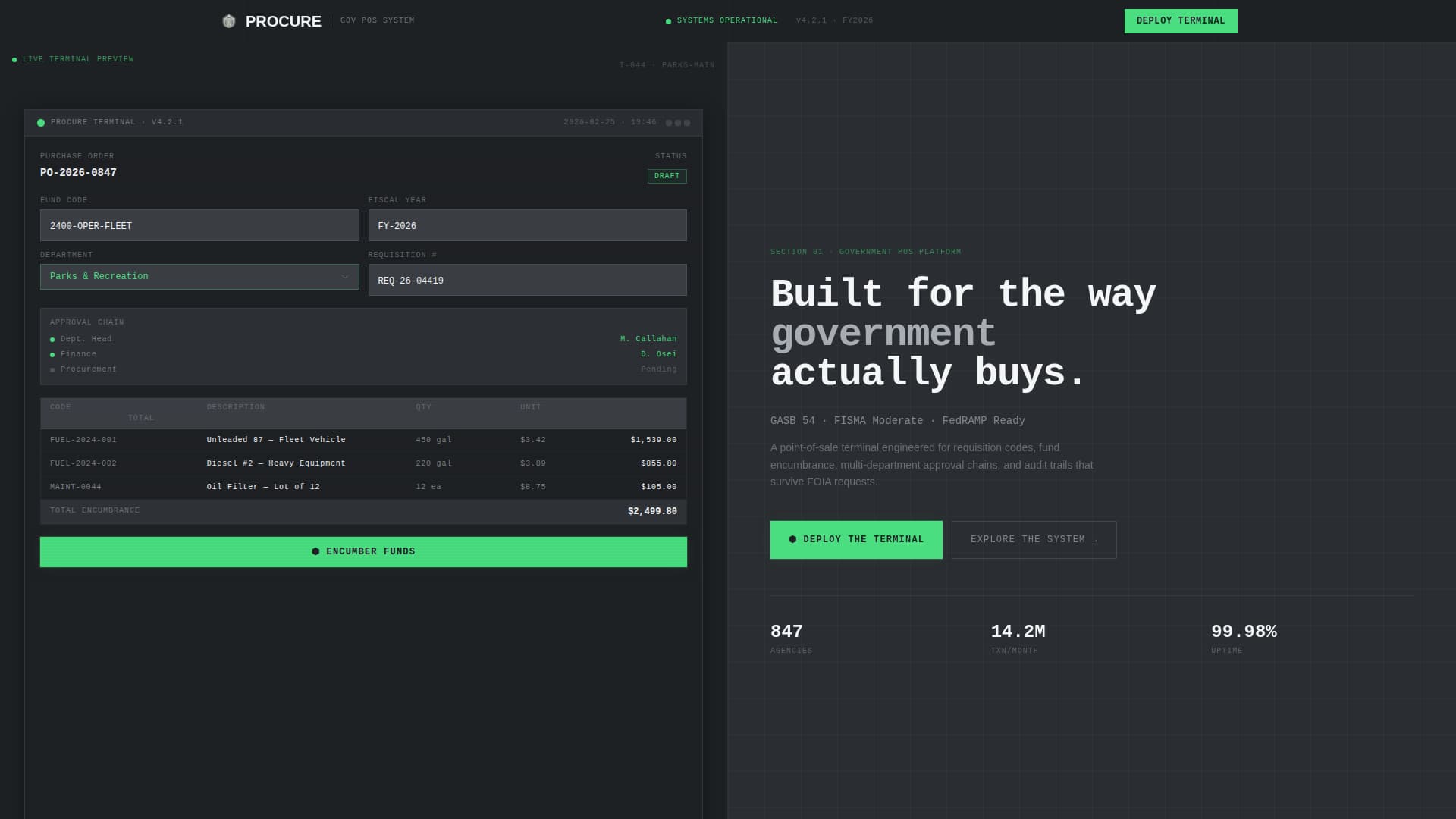Click the 99.98% uptime statistic

pos(1244,639)
